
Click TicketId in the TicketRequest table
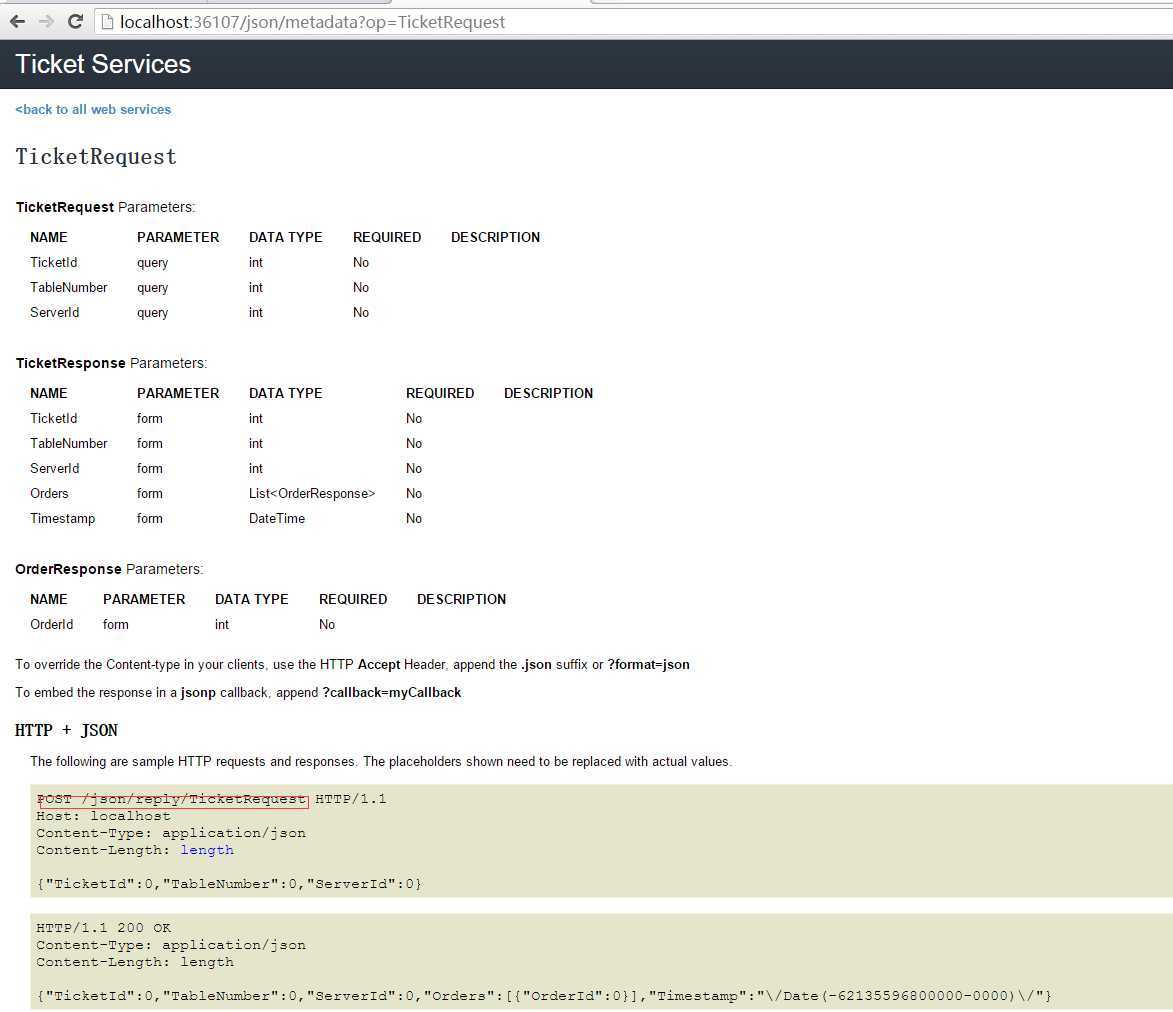pyautogui.click(x=54, y=263)
